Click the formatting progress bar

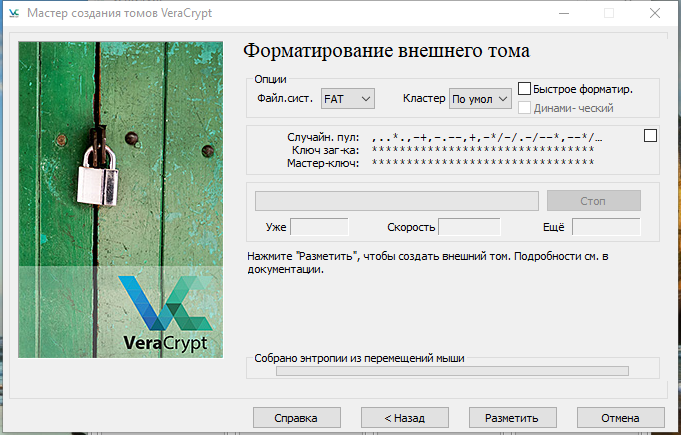(397, 201)
